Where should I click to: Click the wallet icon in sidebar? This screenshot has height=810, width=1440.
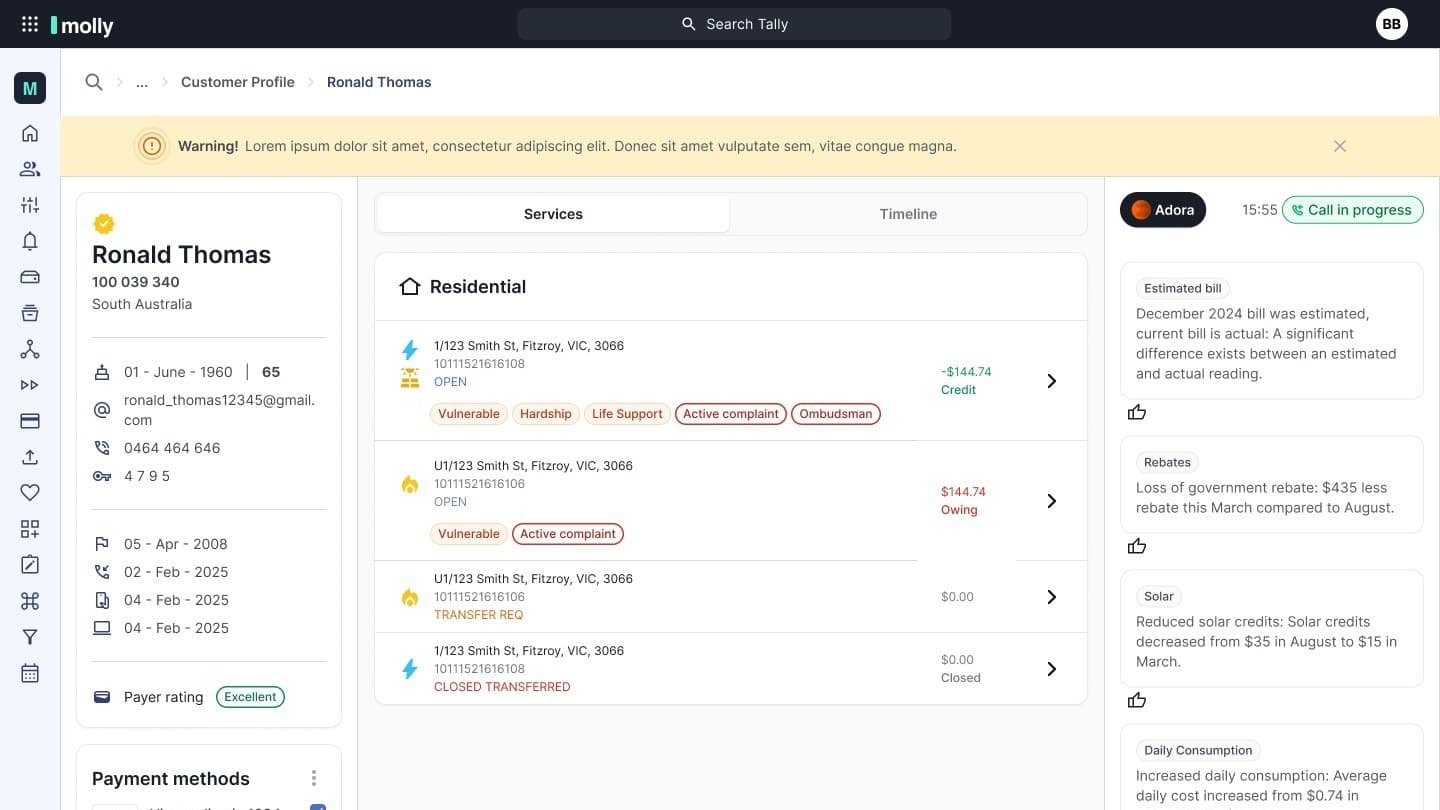30,277
